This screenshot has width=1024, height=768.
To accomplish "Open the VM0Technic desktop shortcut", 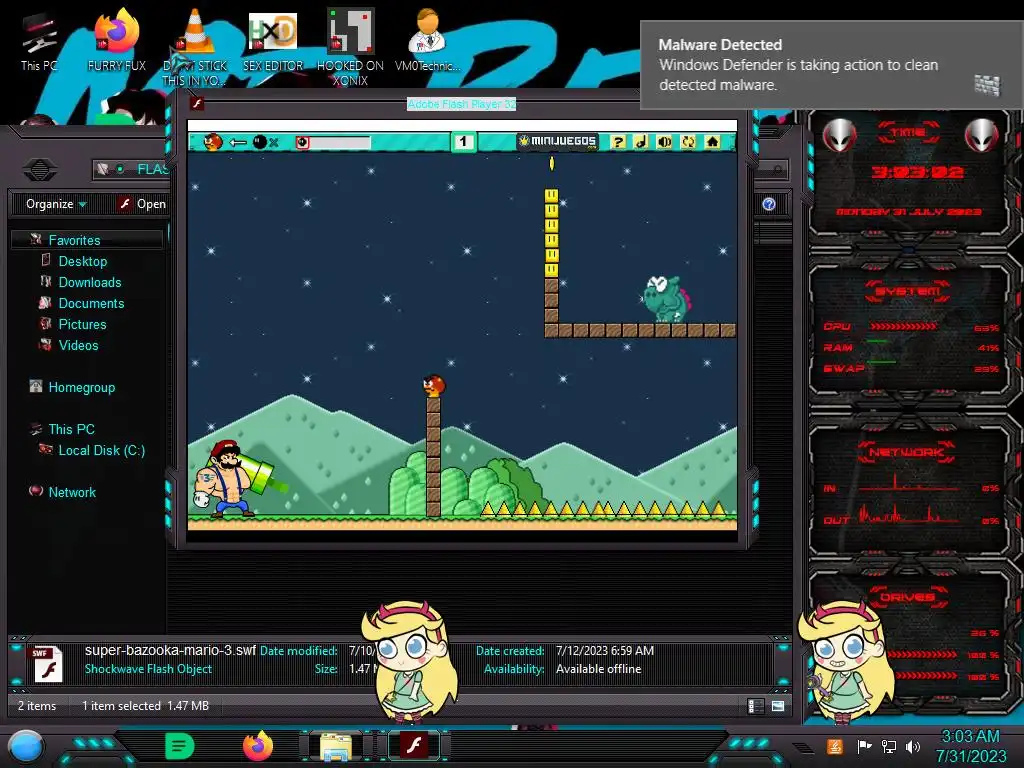I will (x=427, y=40).
